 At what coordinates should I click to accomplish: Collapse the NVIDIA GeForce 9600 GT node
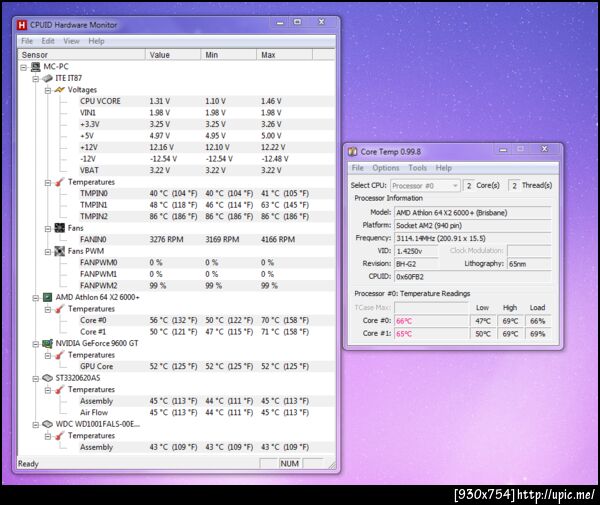coord(36,344)
